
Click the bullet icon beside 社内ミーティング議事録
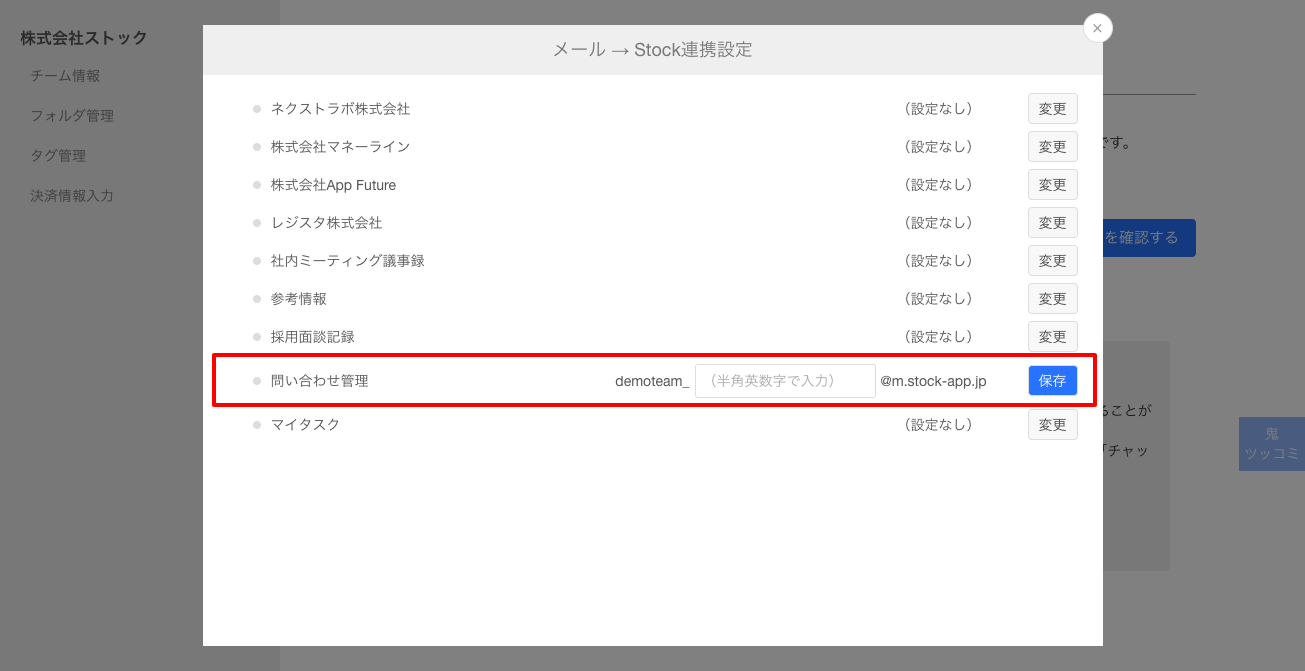(x=258, y=260)
